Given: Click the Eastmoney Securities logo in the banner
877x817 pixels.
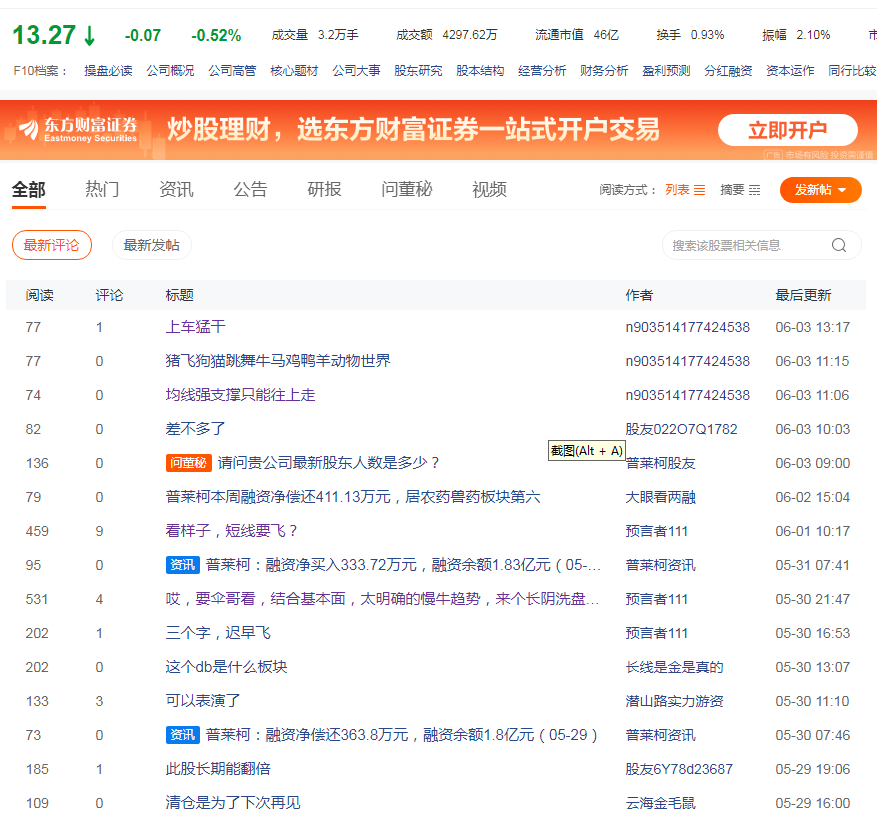Looking at the screenshot, I should point(78,129).
